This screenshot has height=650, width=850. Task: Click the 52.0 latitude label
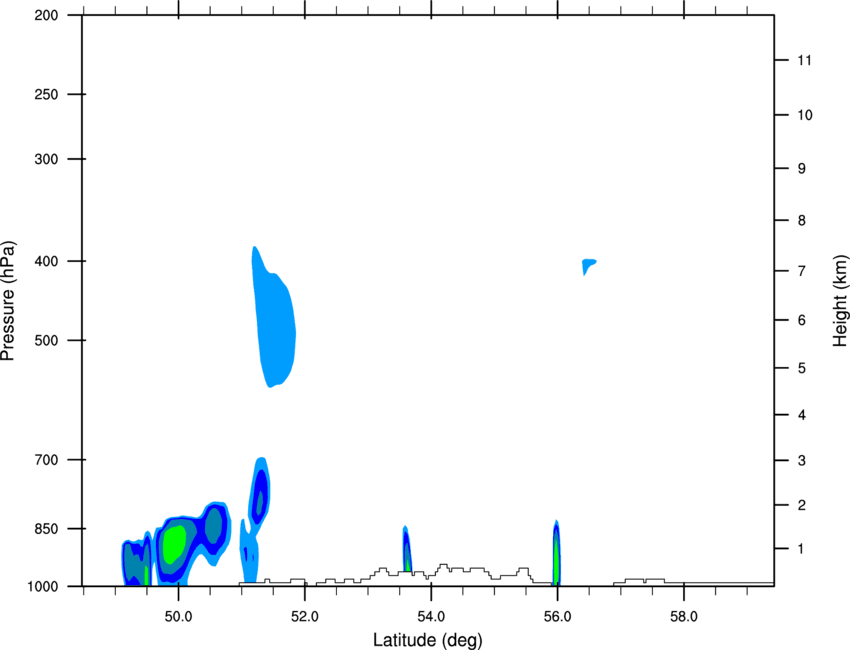305,617
